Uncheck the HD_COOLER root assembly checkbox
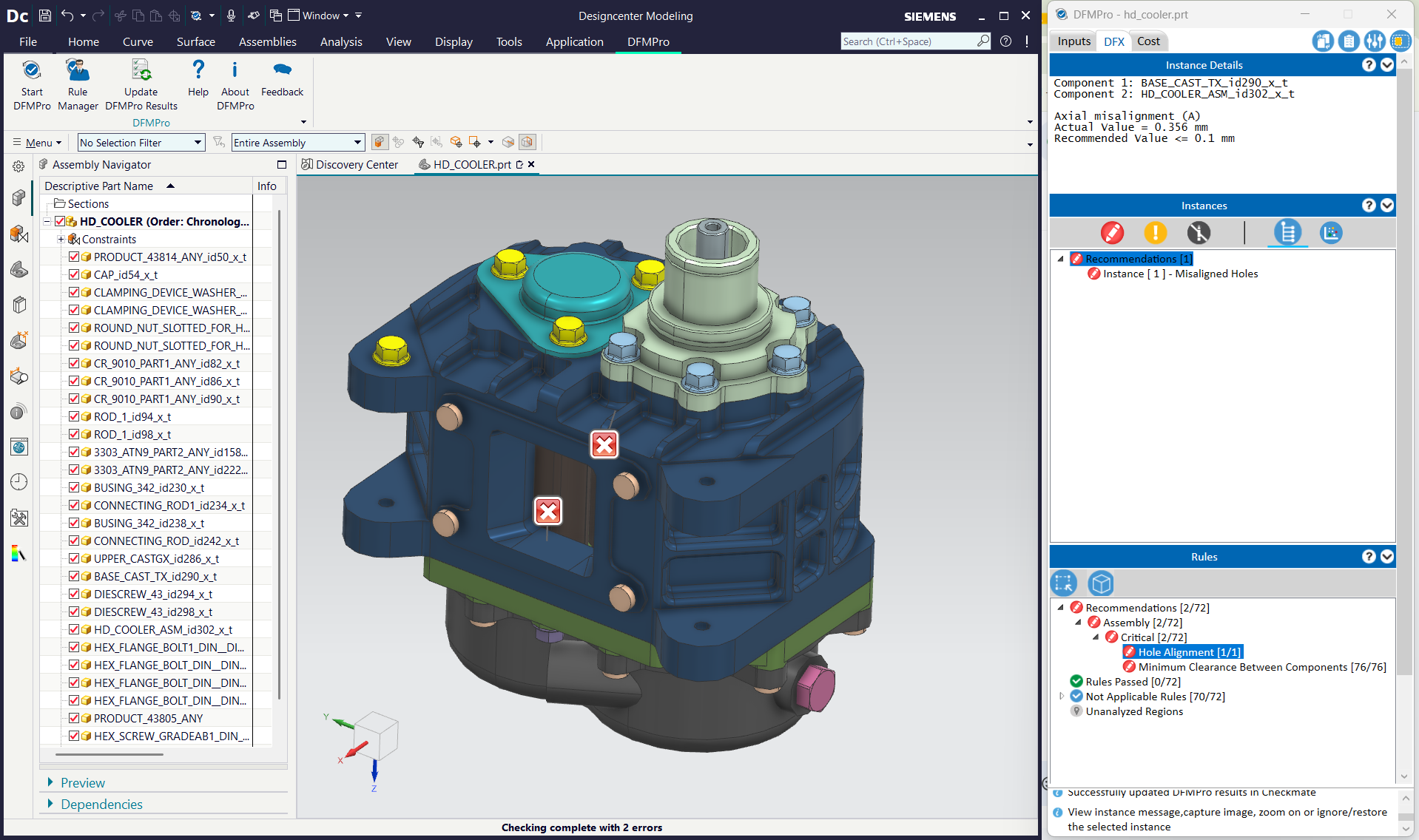 60,222
